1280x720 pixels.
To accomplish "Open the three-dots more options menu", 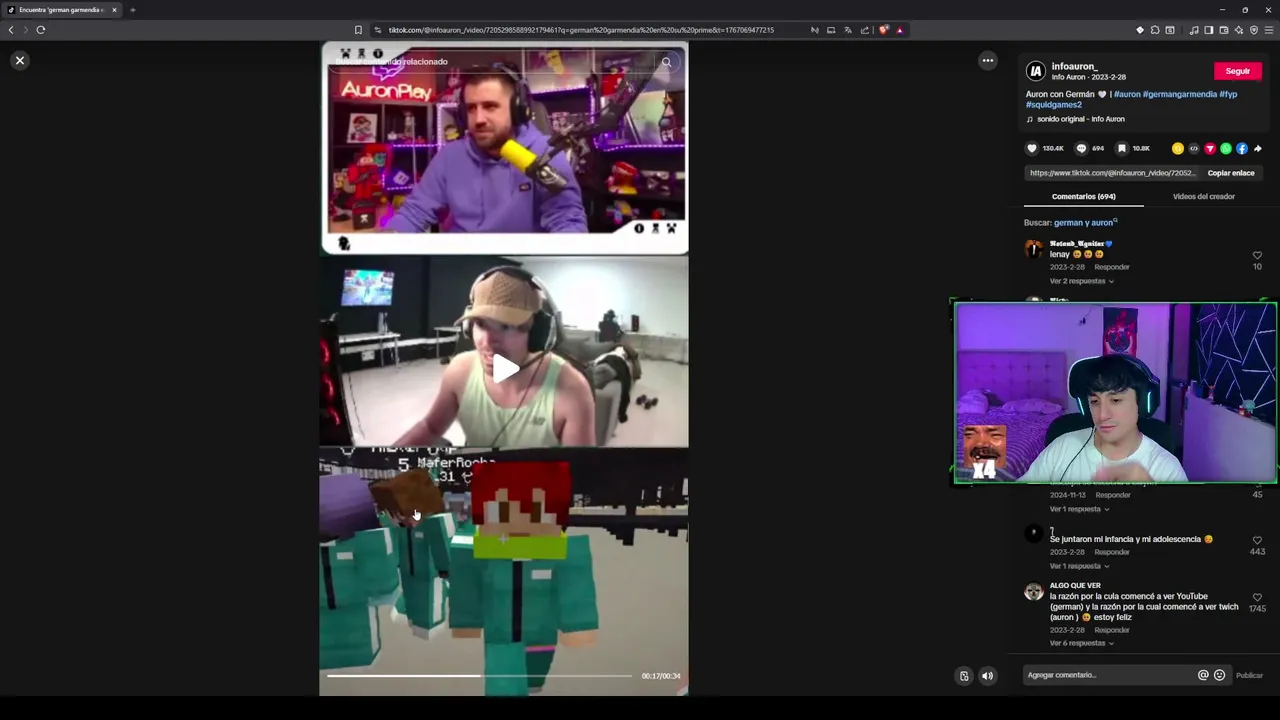I will (987, 61).
